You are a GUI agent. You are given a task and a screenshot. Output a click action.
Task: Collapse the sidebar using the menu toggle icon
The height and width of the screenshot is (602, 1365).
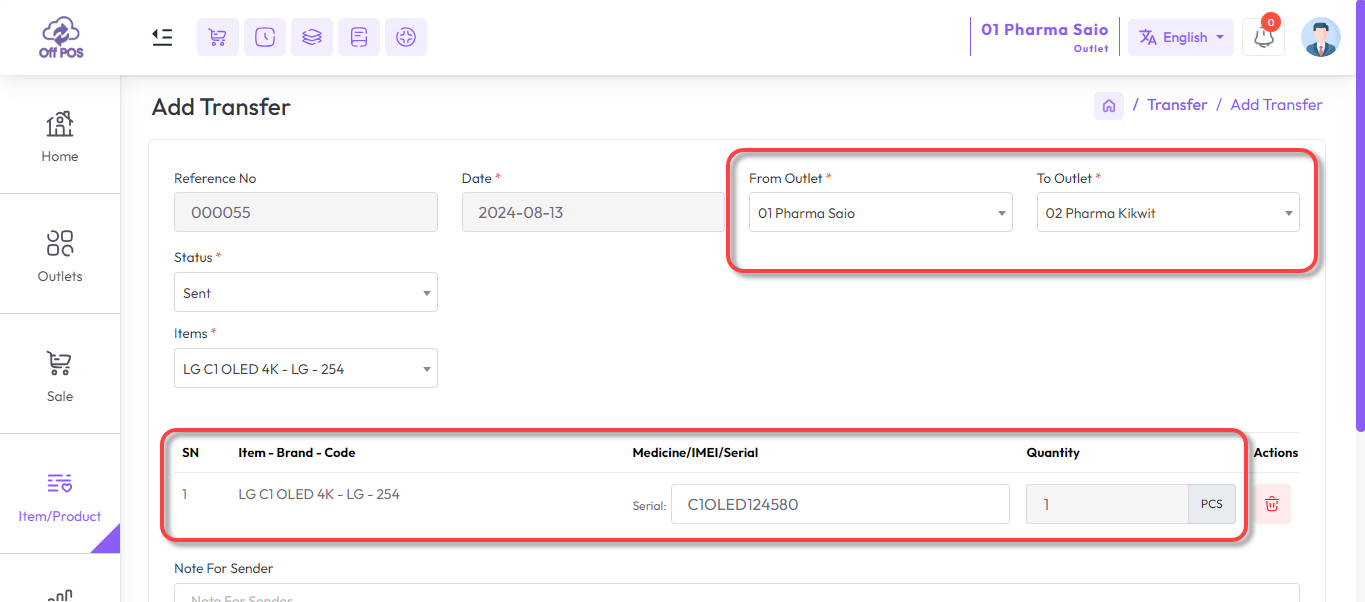pos(162,37)
